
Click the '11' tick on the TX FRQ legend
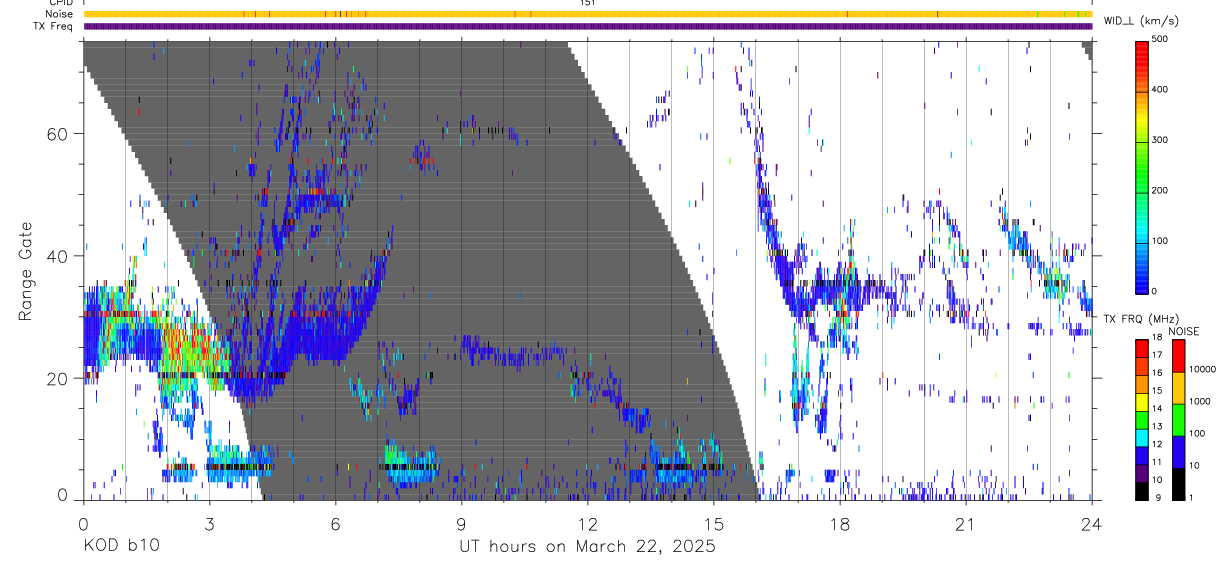tap(1159, 463)
